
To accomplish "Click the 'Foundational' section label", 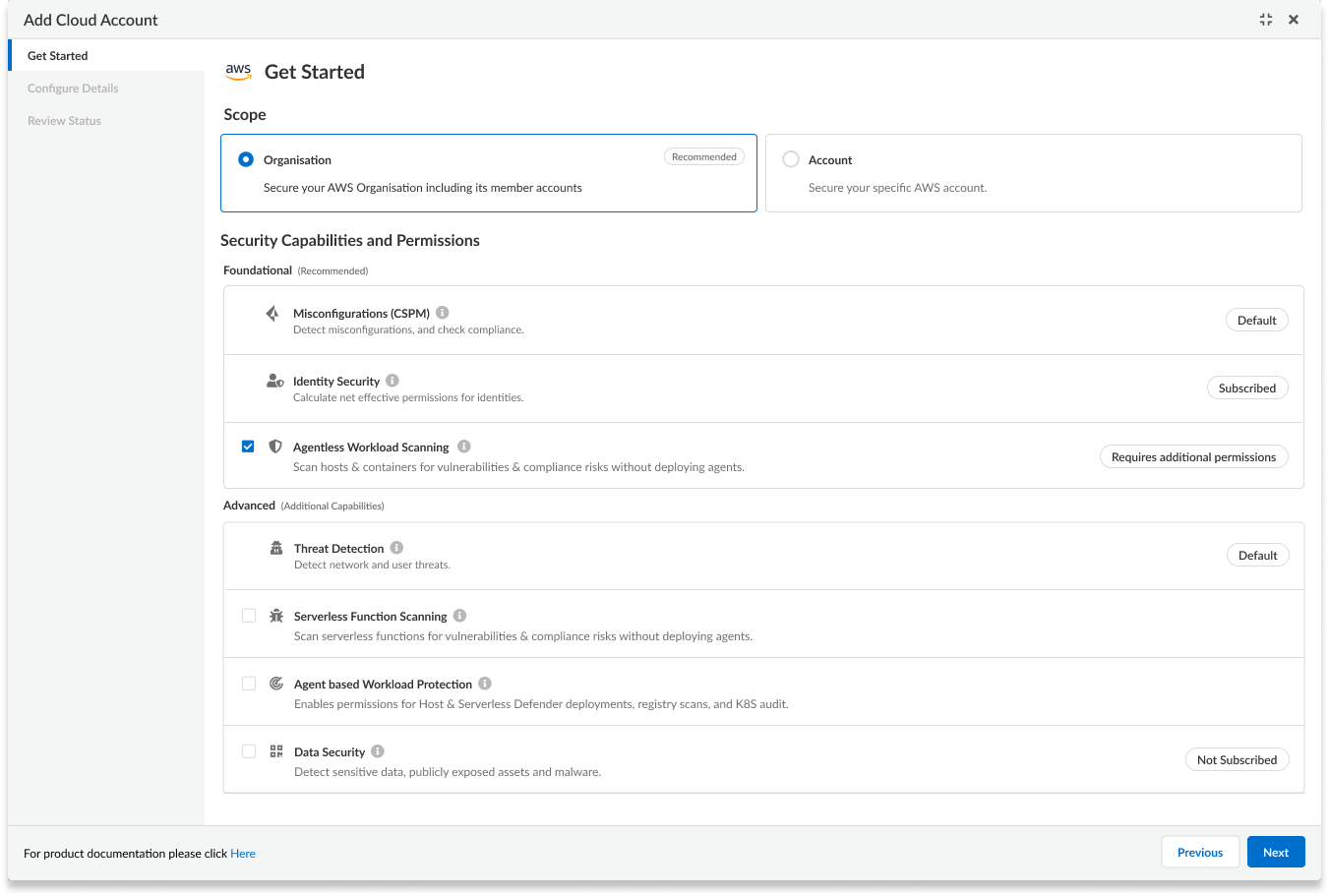I will pos(258,270).
